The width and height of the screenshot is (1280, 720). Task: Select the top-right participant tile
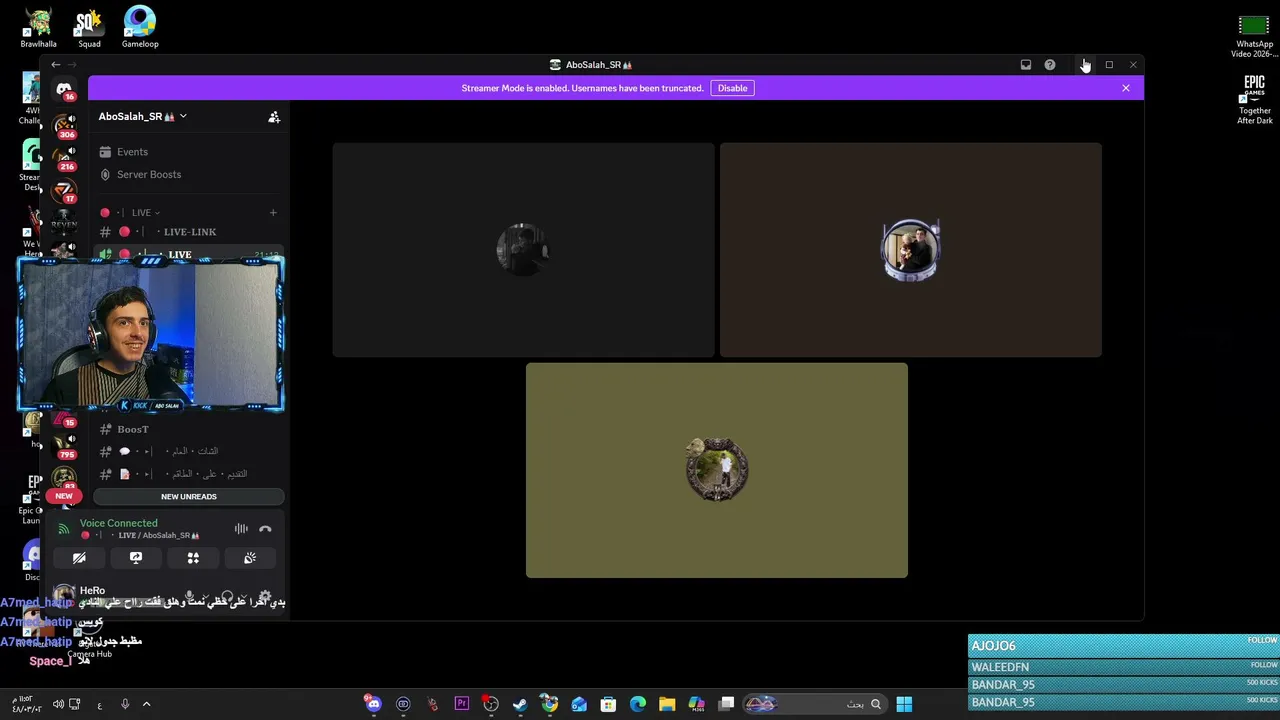[910, 250]
